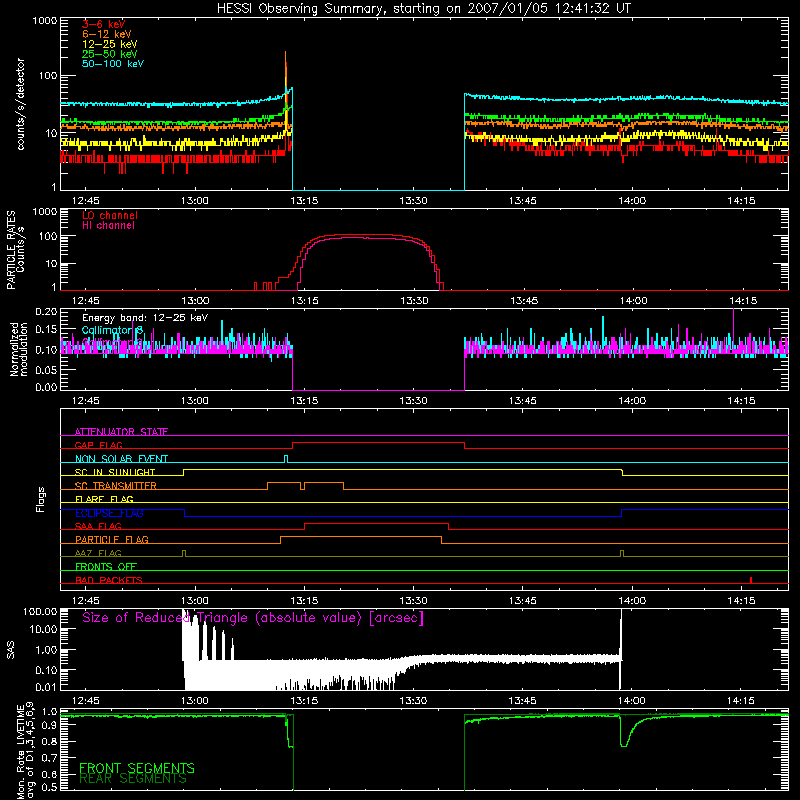This screenshot has width=800, height=800.
Task: Select the green '25-50 keV' legend entry
Action: click(x=109, y=54)
